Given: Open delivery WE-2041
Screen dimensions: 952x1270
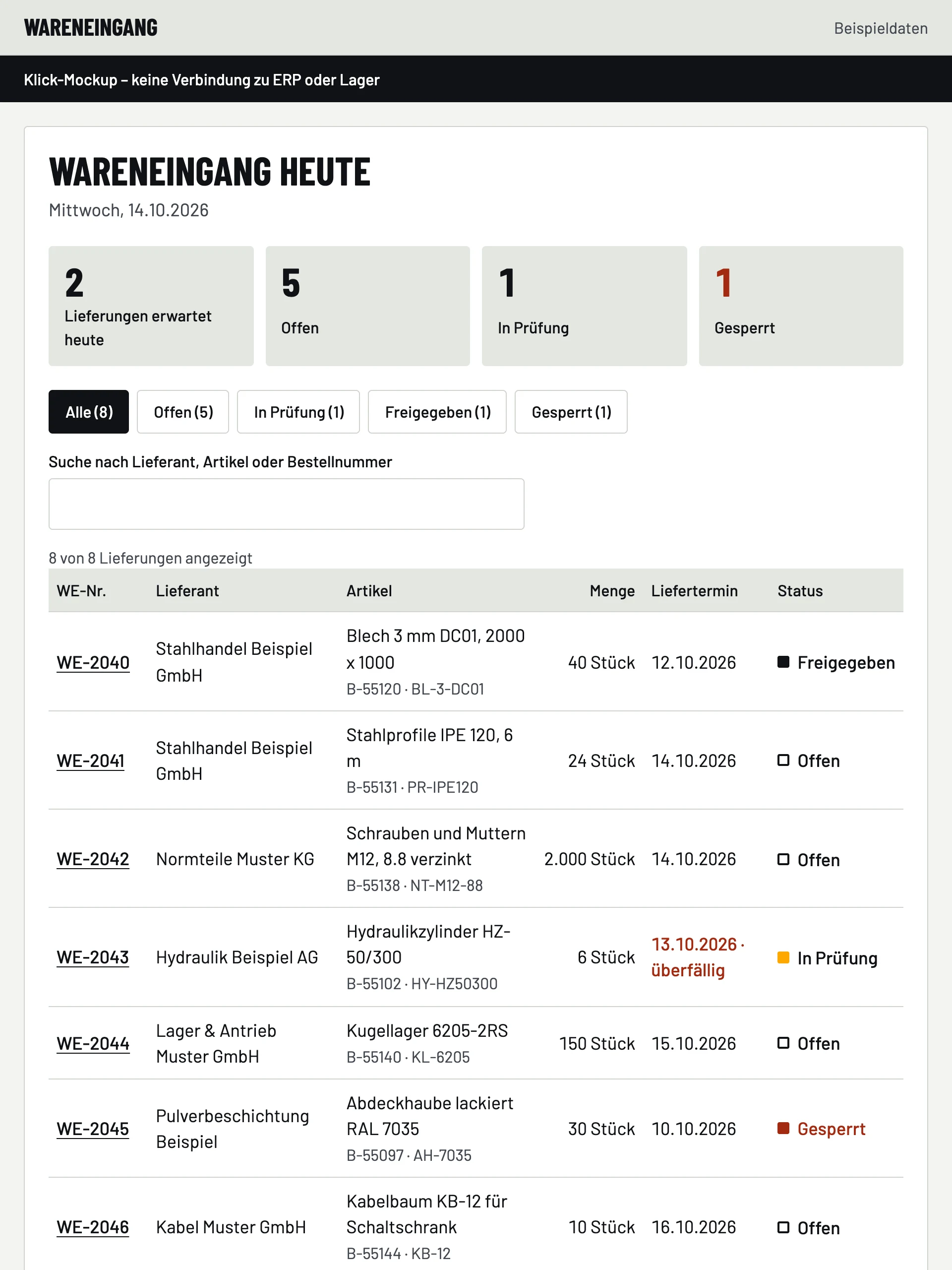Looking at the screenshot, I should pyautogui.click(x=91, y=761).
